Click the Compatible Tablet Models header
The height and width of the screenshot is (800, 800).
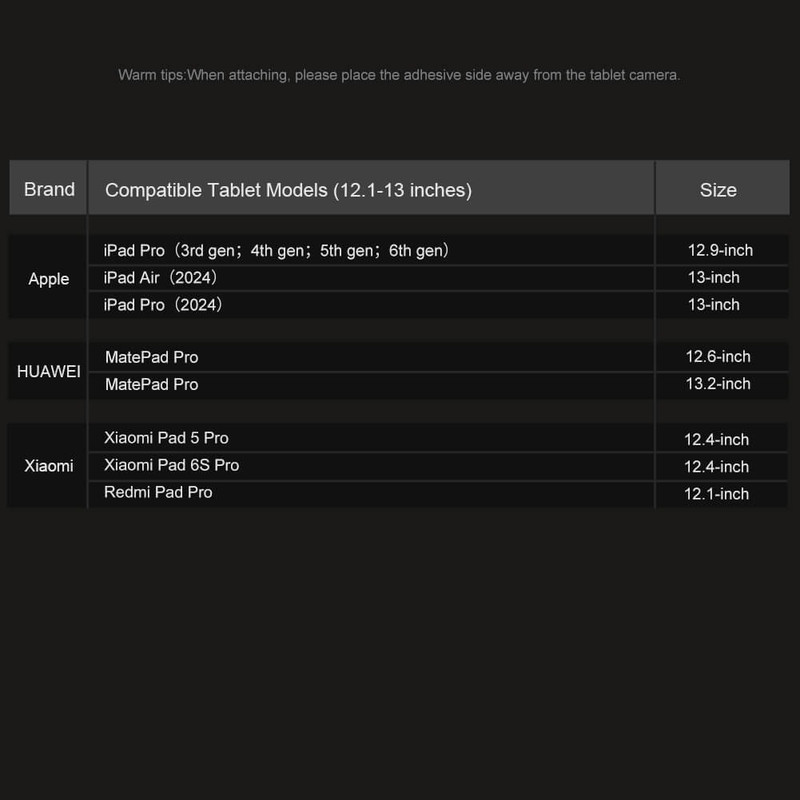(288, 190)
